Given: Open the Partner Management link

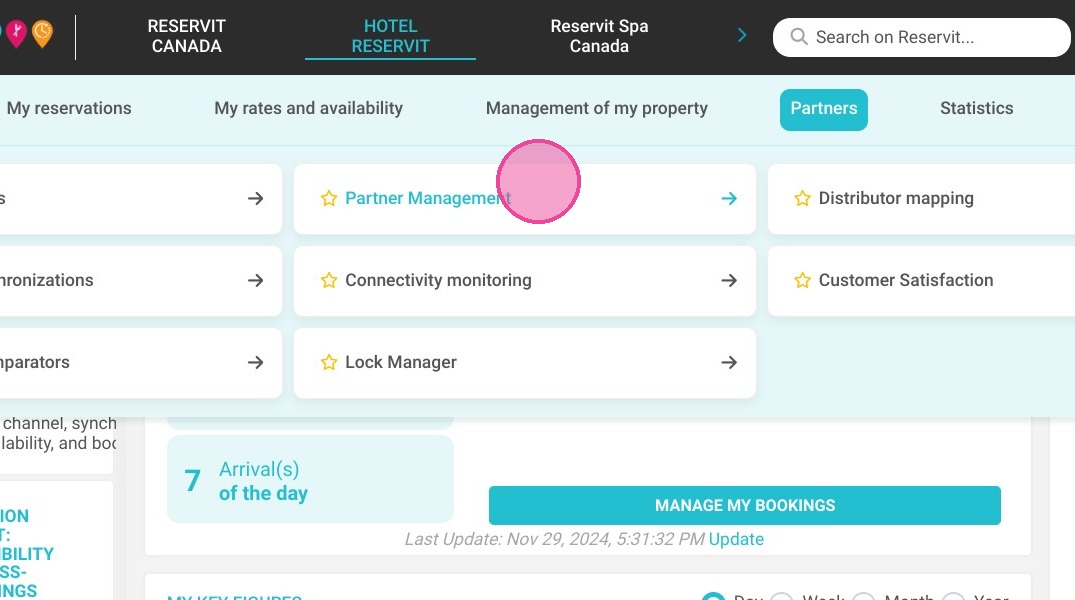Looking at the screenshot, I should 428,198.
